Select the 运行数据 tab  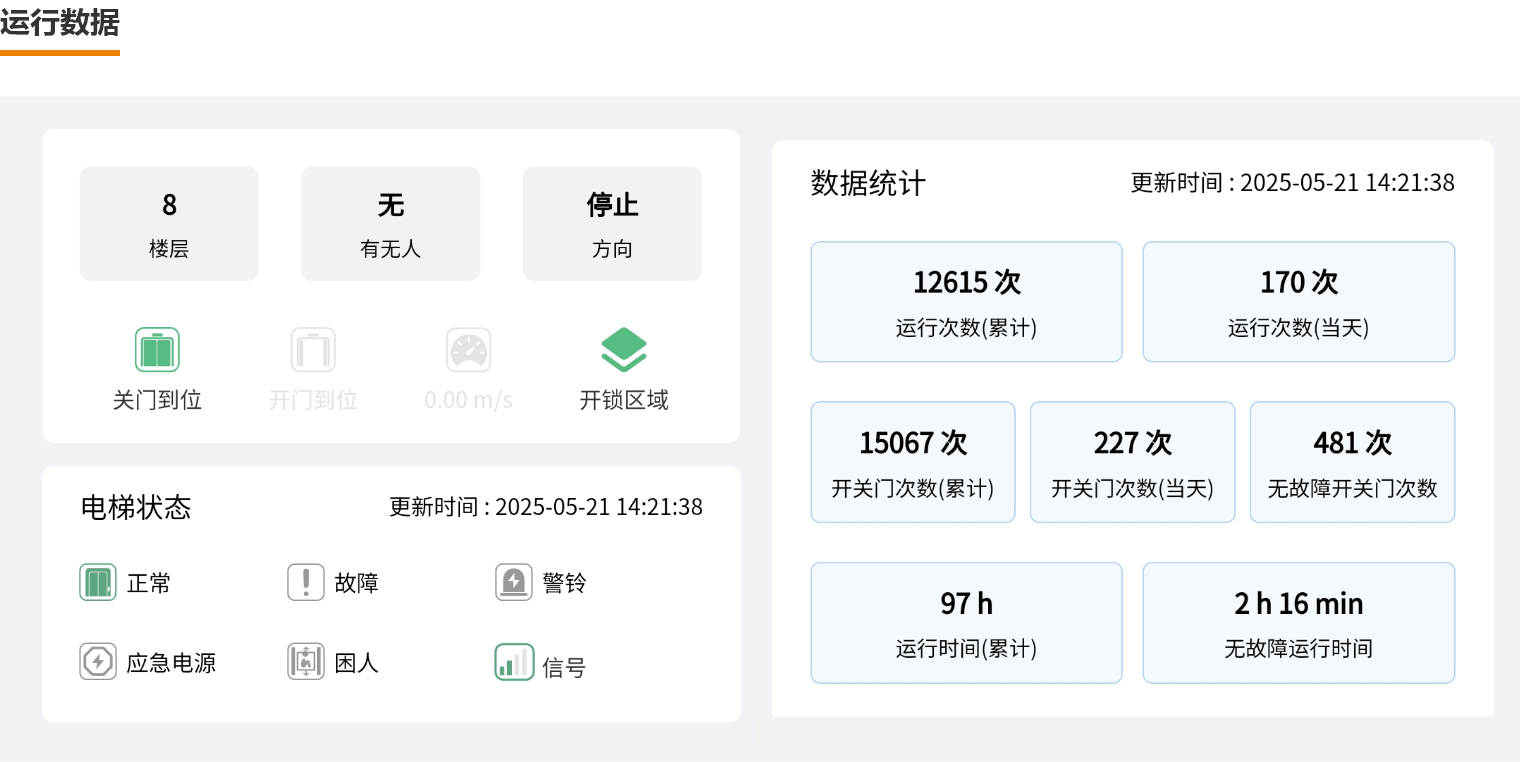60,24
